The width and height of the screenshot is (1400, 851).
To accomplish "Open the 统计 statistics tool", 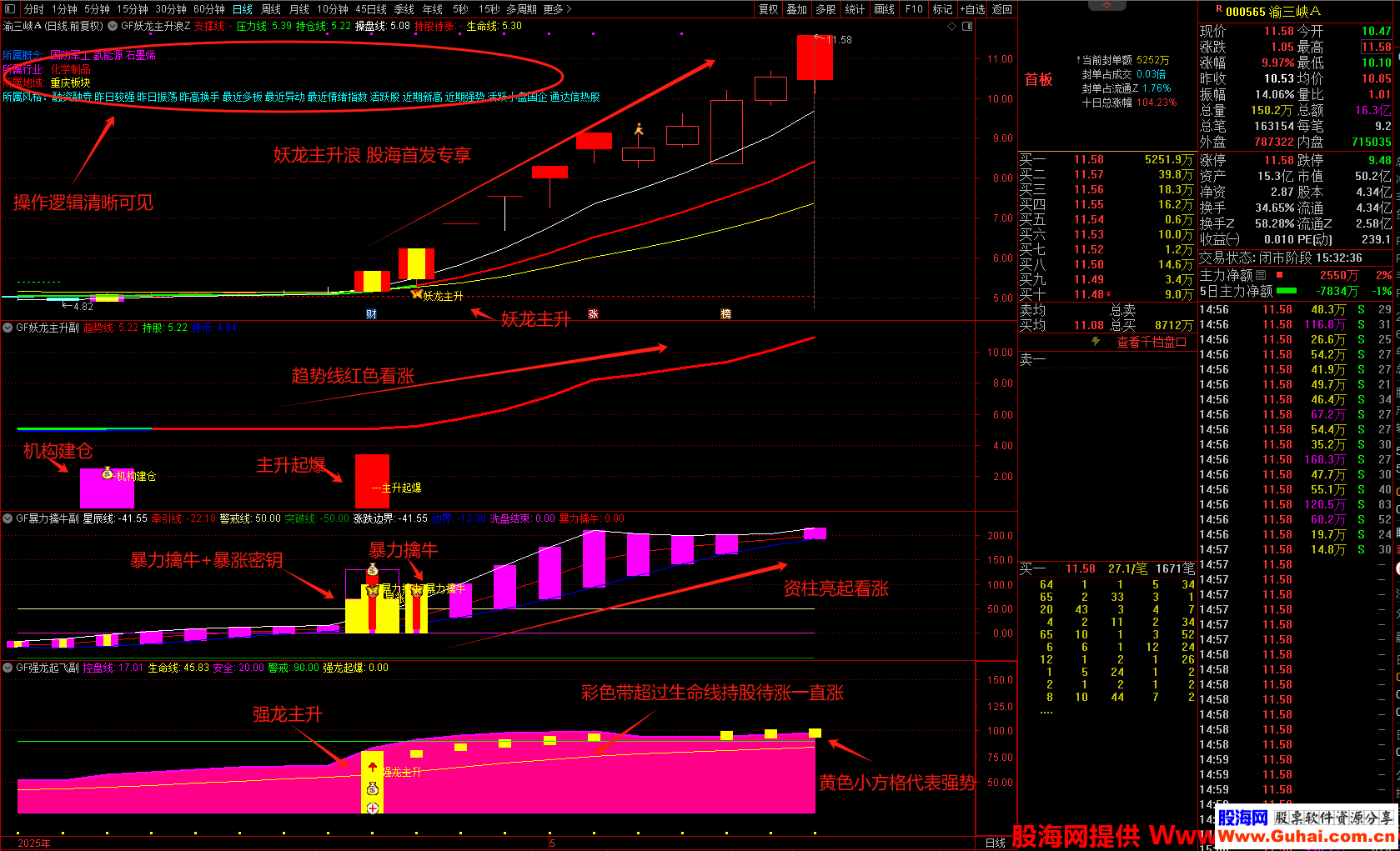I will (x=855, y=9).
